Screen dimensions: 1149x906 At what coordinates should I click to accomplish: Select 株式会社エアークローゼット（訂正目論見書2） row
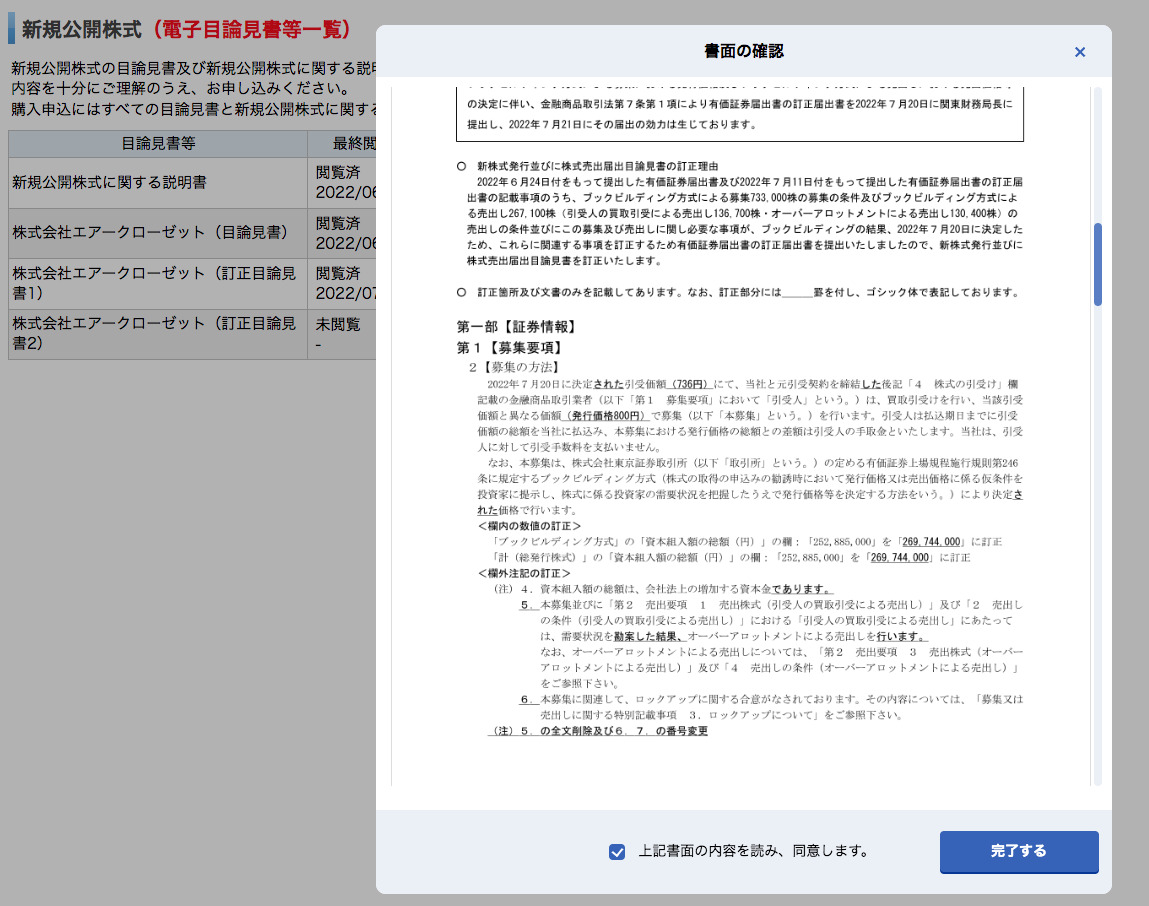pos(154,334)
